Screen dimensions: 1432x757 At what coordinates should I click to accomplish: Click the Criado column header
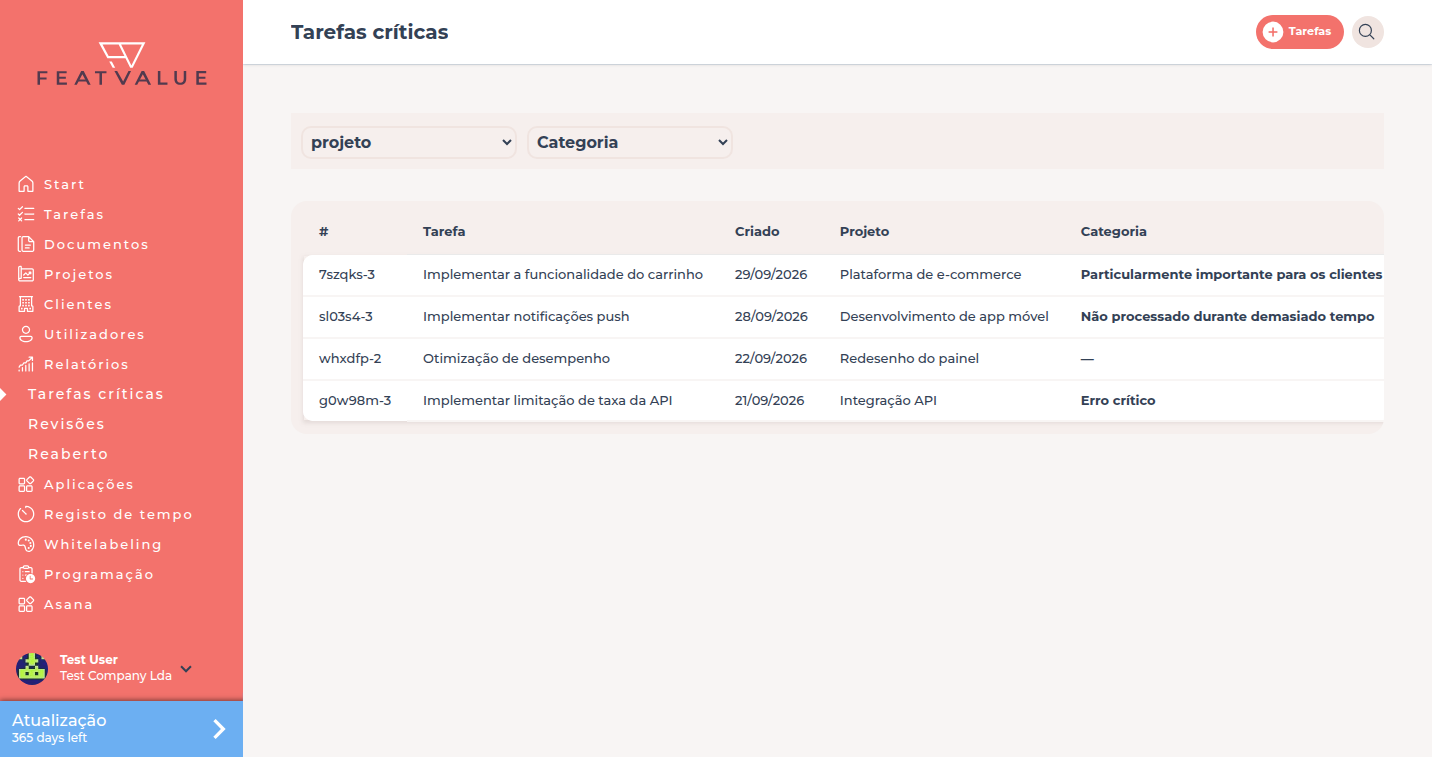[757, 231]
